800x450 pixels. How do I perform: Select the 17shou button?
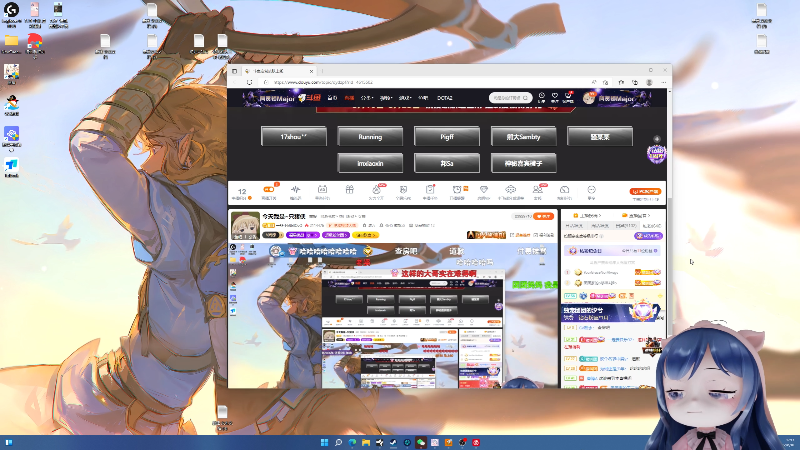tap(293, 137)
